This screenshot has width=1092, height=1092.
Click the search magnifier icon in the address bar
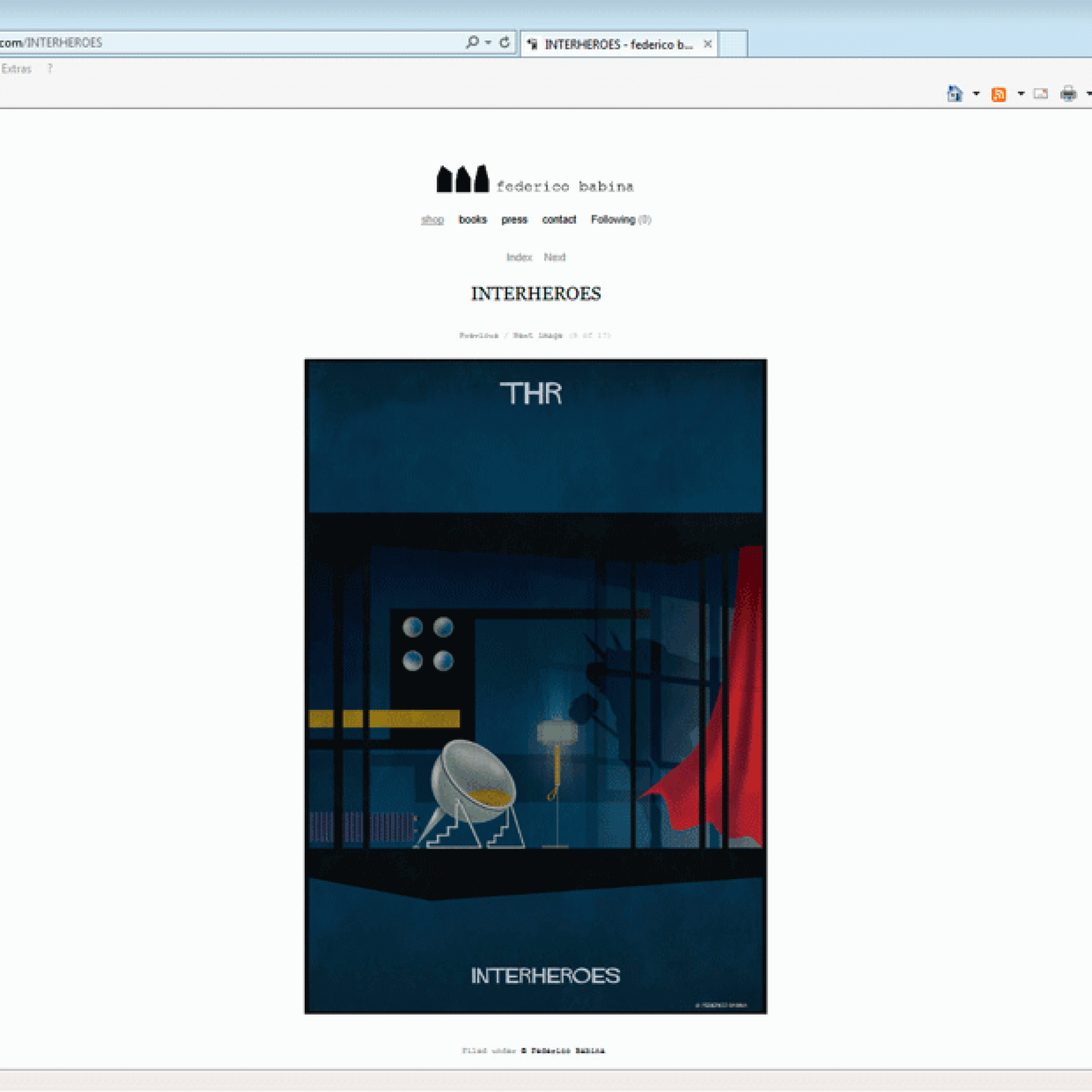click(x=472, y=42)
